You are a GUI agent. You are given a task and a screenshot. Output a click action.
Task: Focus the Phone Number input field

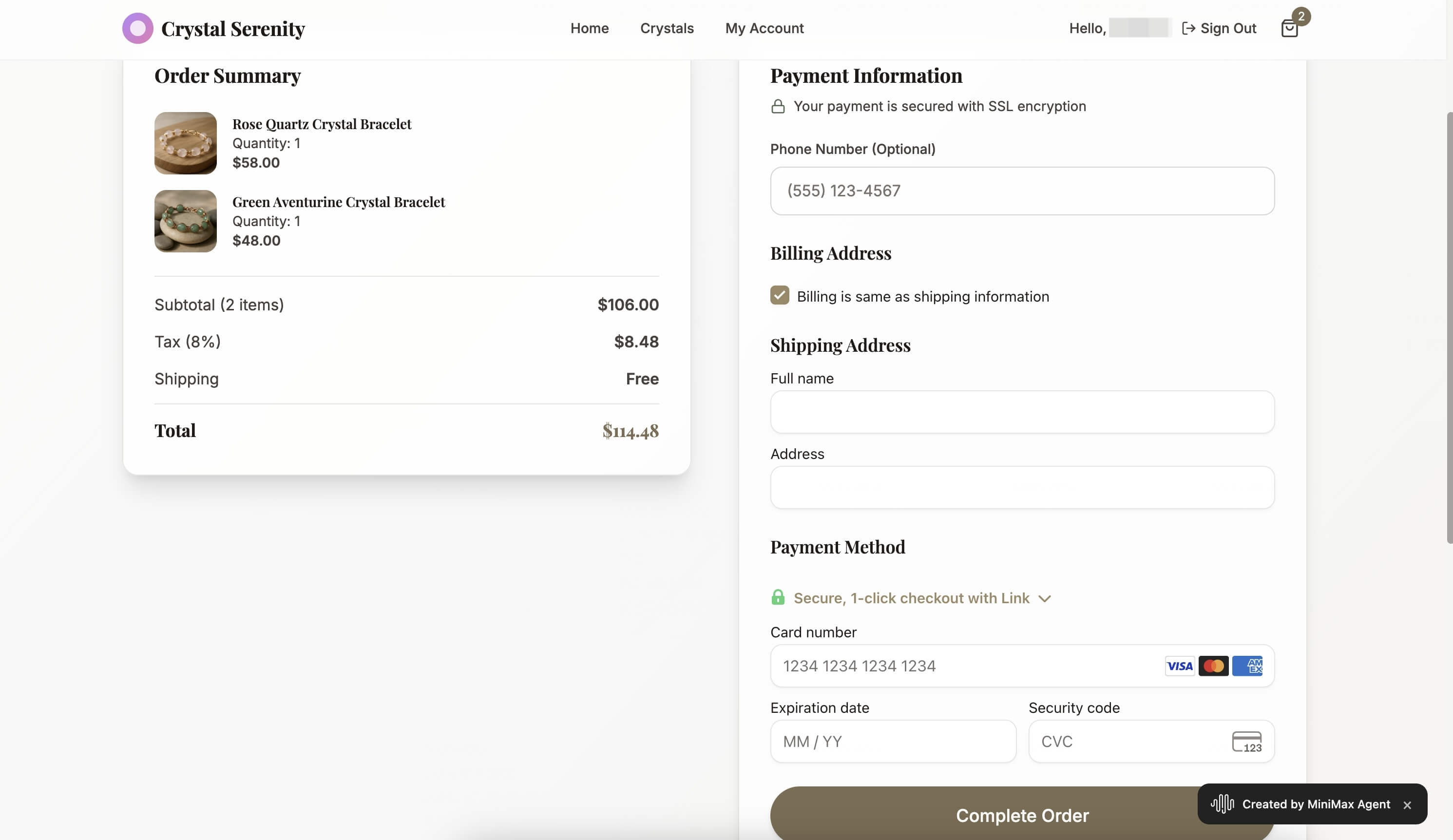point(1022,191)
